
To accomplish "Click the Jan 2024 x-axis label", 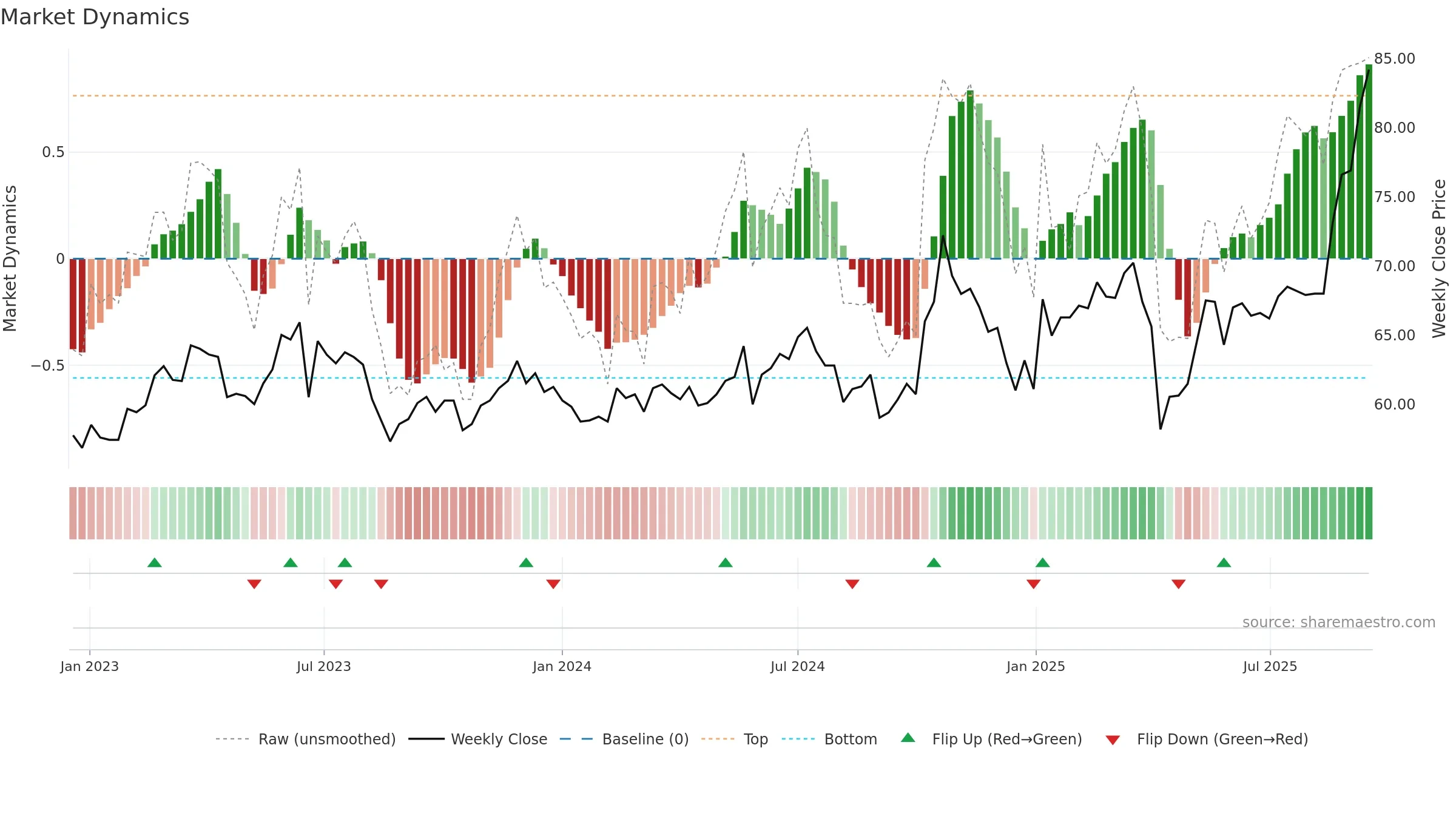I will [562, 666].
